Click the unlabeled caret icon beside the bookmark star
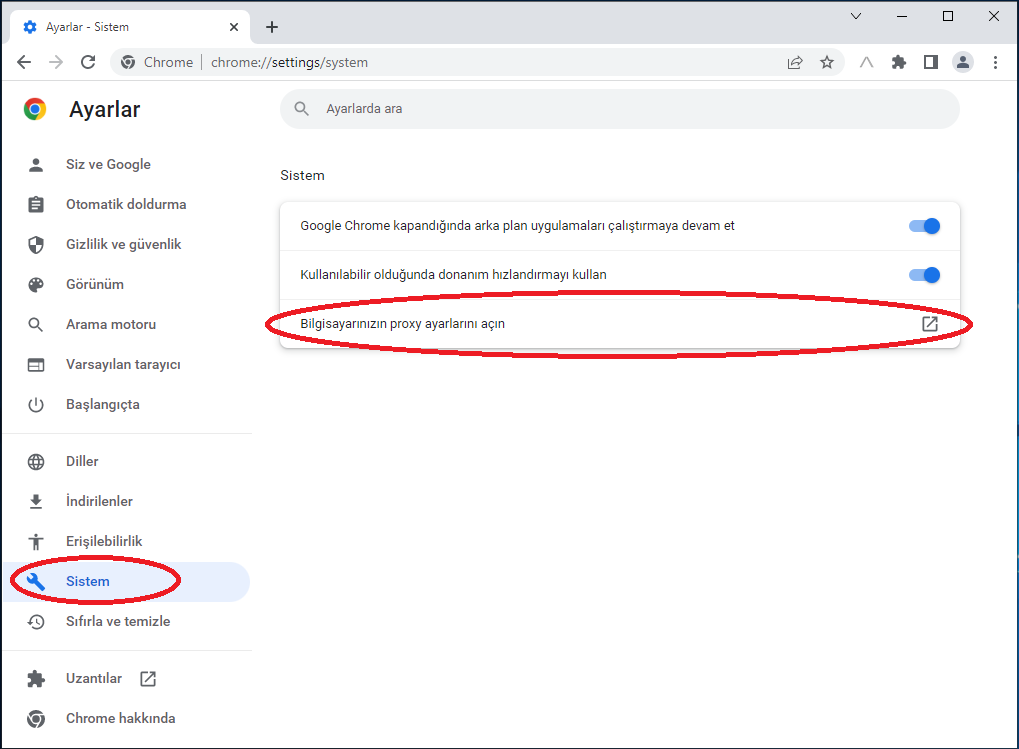Screen dimensions: 1019x749 [866, 62]
